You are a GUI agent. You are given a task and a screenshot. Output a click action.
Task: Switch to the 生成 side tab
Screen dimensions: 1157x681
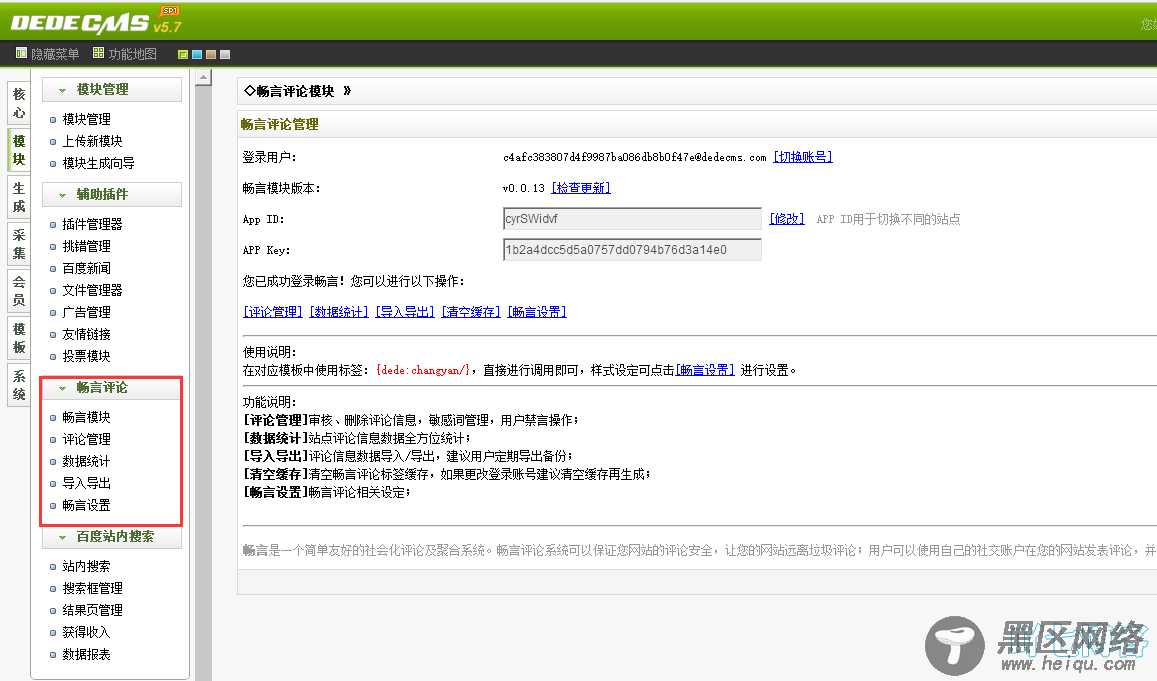click(19, 197)
